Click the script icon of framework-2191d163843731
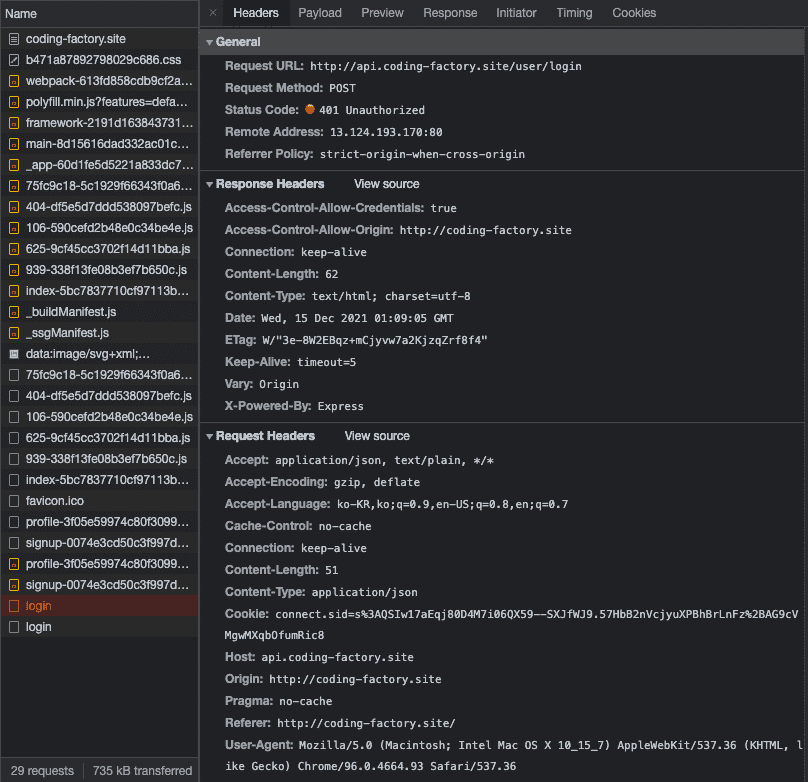Viewport: 808px width, 782px height. tap(14, 123)
